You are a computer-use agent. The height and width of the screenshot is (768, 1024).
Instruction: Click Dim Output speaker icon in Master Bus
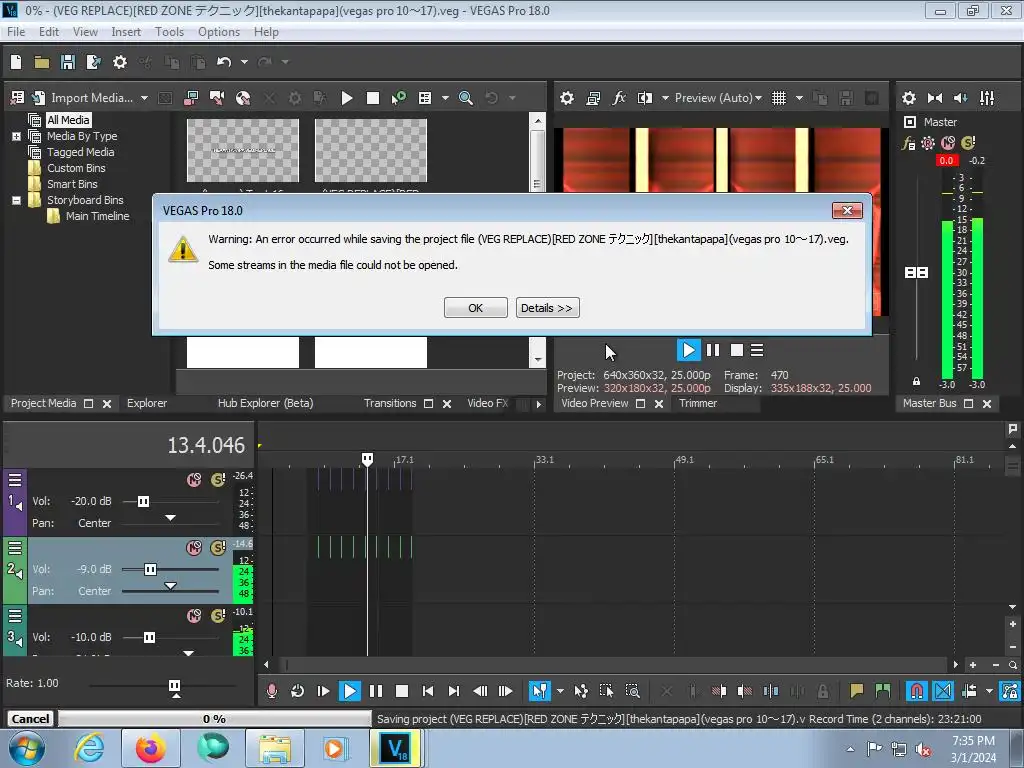tap(961, 98)
